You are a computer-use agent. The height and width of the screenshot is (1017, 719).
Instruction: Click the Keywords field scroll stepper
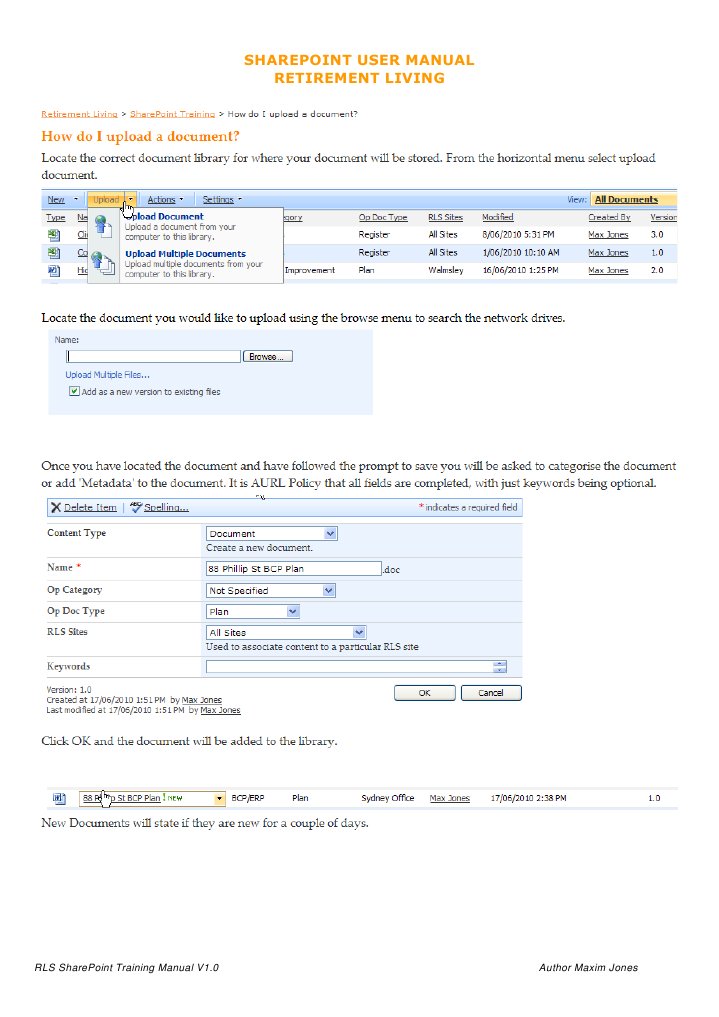click(499, 666)
